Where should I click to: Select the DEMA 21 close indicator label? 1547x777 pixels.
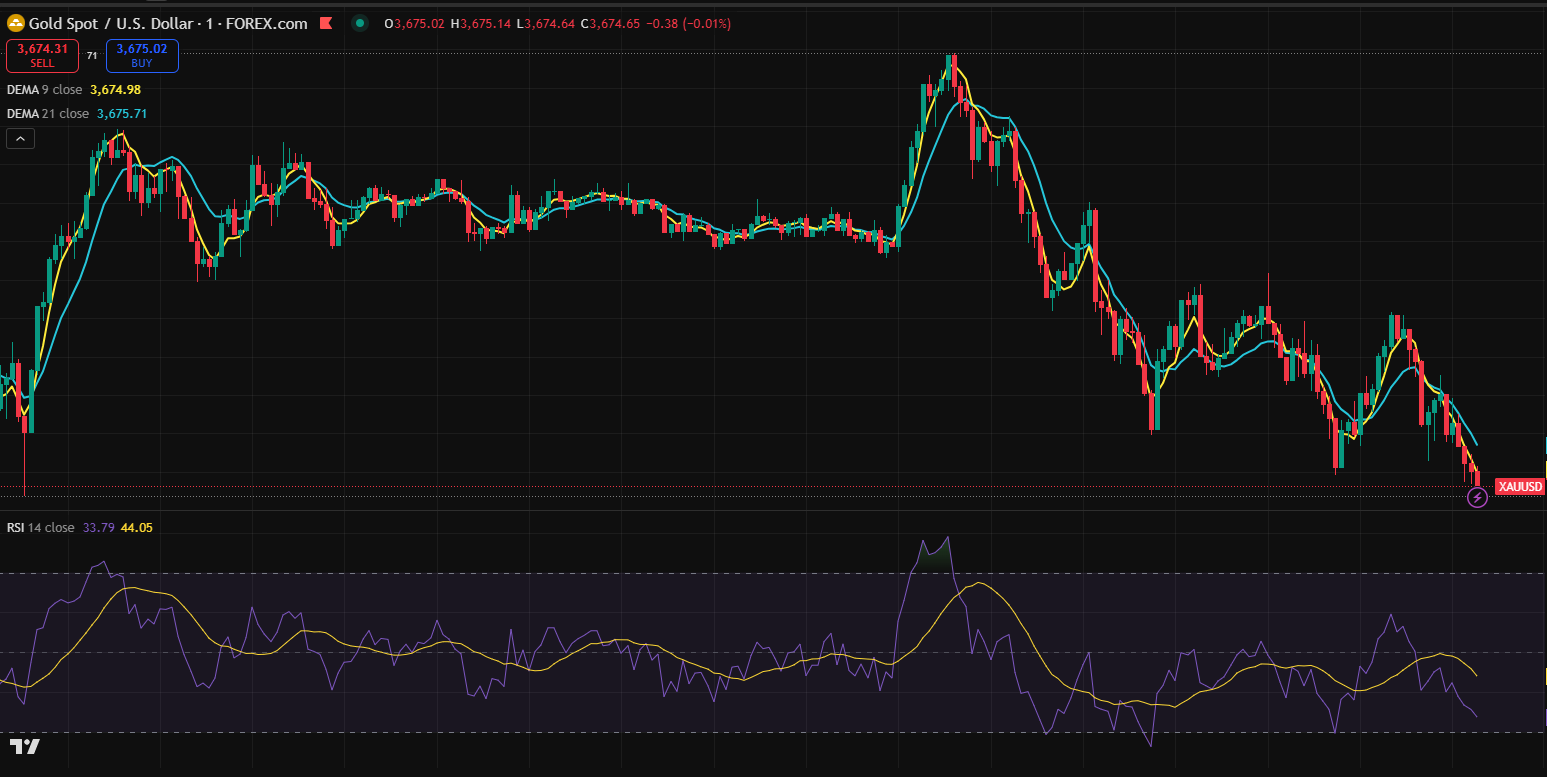pos(48,113)
